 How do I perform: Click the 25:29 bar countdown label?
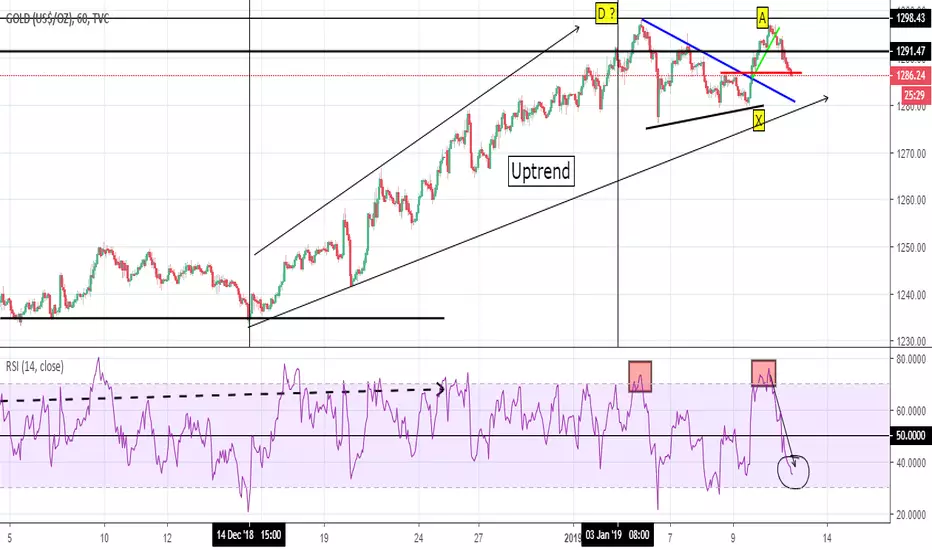(x=914, y=95)
